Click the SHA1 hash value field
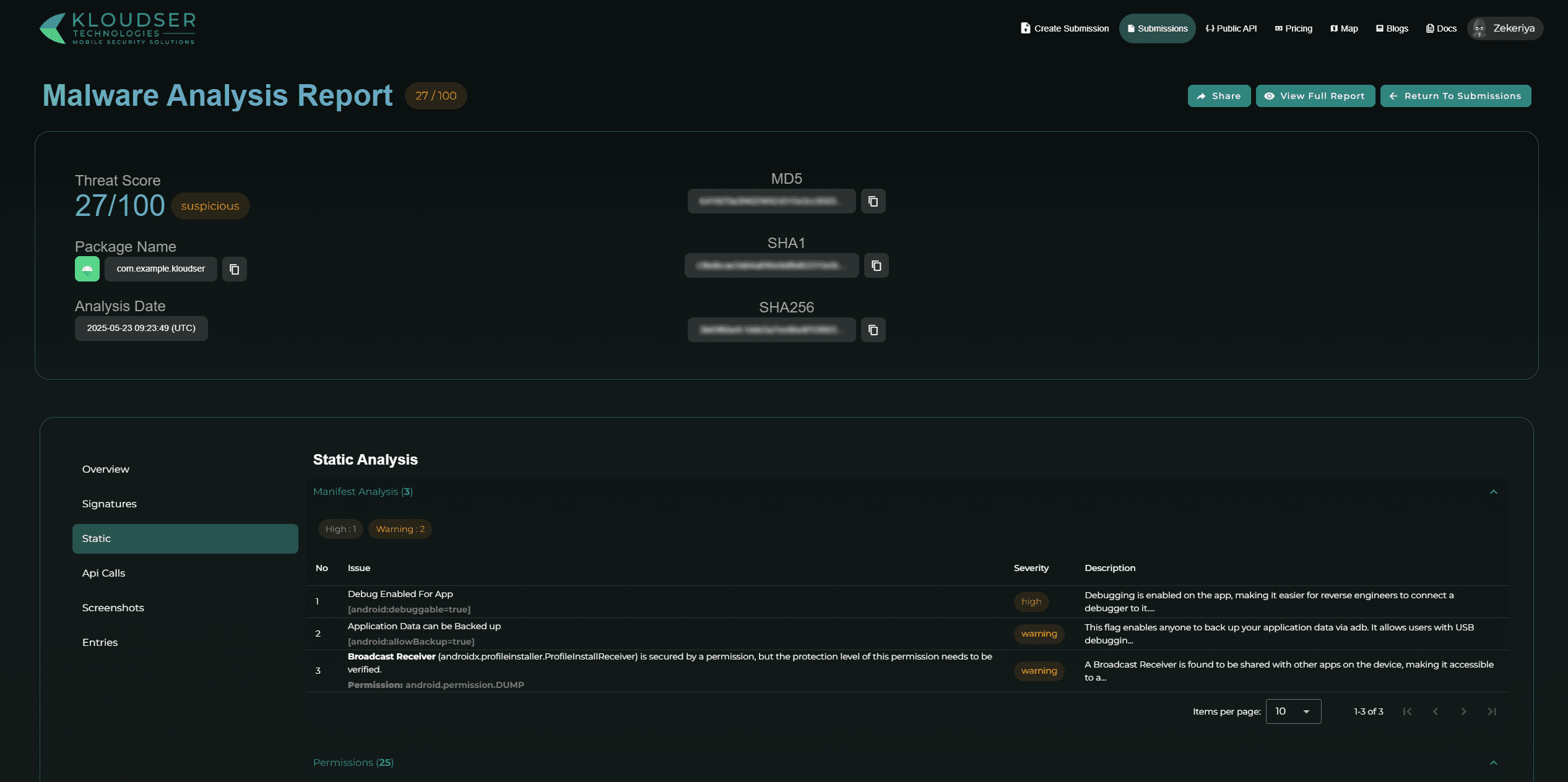Image resolution: width=1568 pixels, height=782 pixels. point(771,265)
